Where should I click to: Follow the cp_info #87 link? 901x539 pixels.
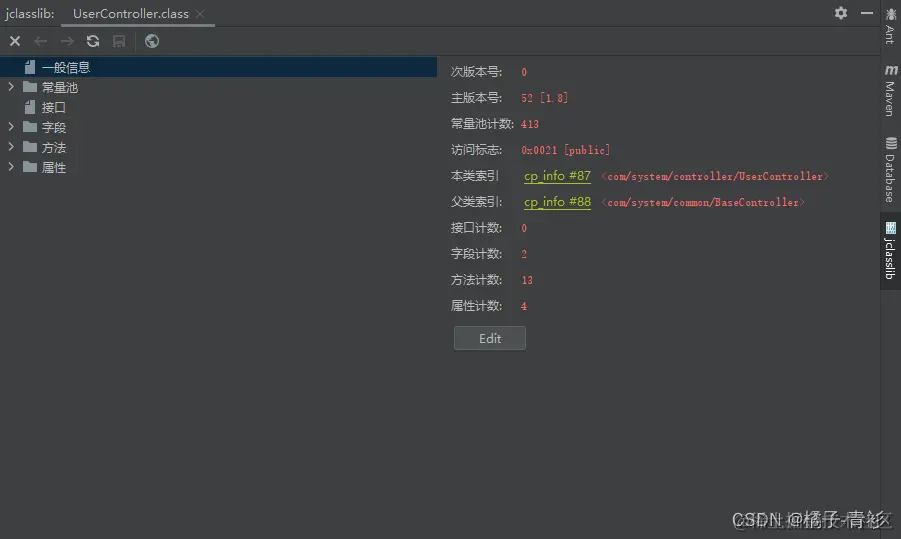coord(557,176)
